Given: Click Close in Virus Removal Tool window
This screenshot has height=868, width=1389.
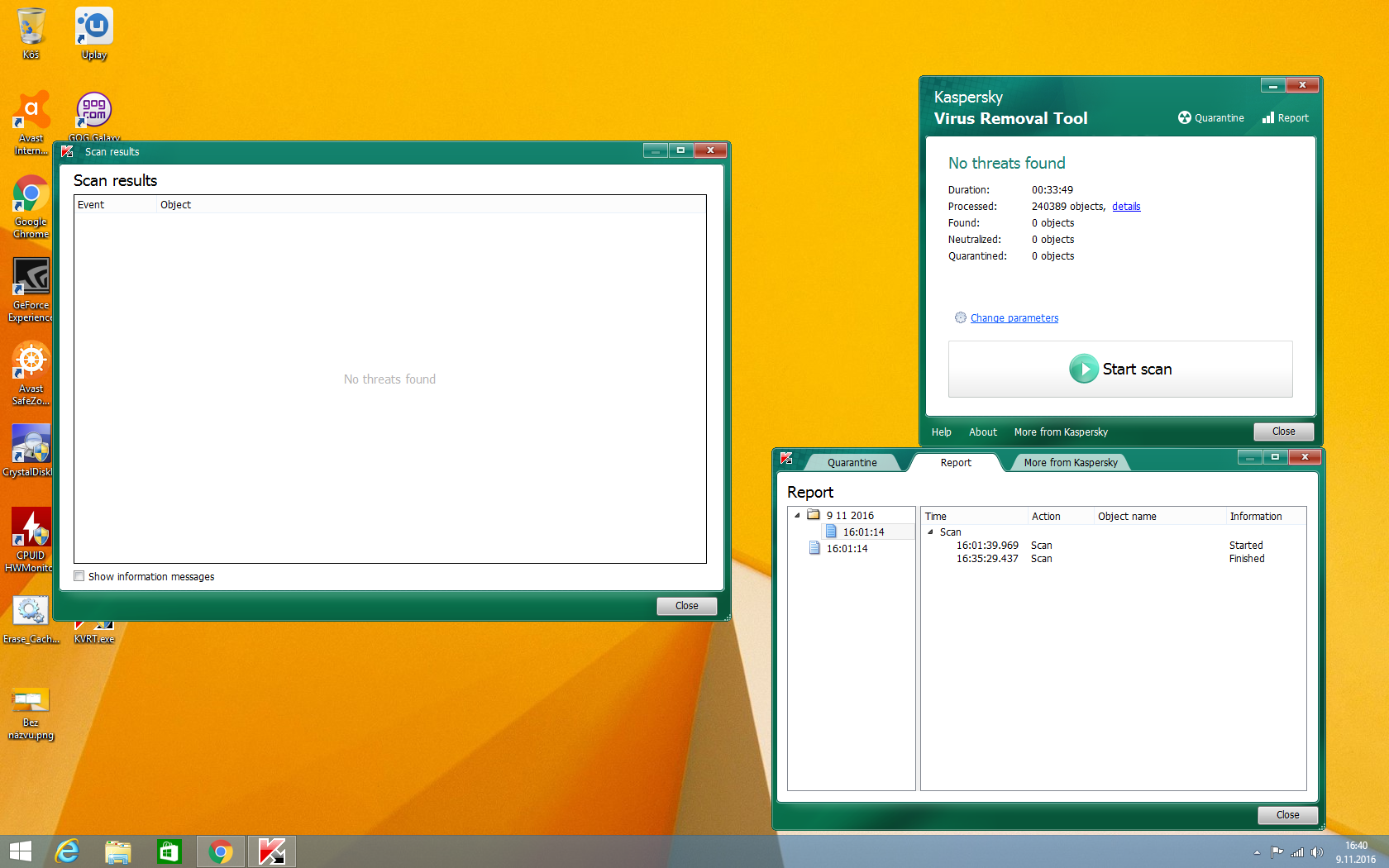Looking at the screenshot, I should coord(1284,432).
